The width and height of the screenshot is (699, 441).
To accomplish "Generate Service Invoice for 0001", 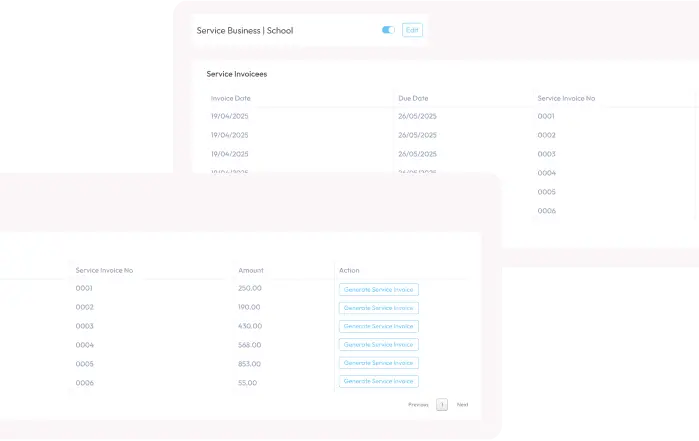I will [378, 289].
